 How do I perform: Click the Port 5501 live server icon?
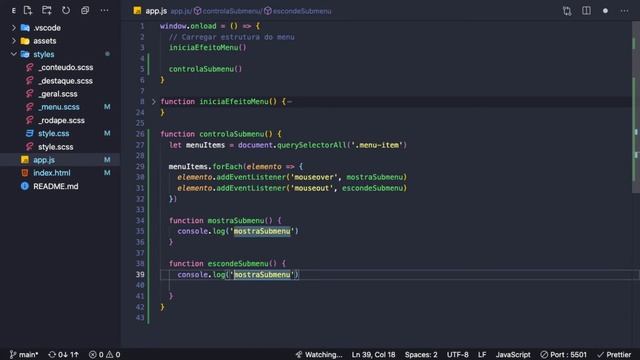(x=544, y=354)
